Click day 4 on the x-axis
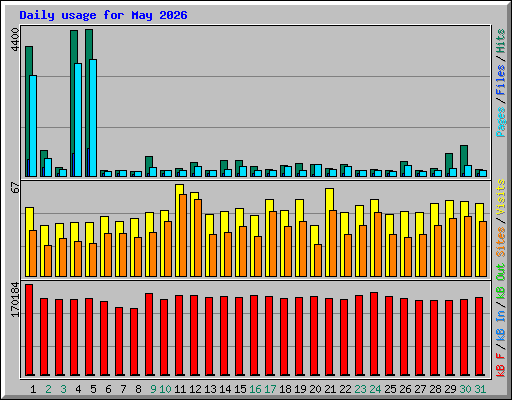 78,389
